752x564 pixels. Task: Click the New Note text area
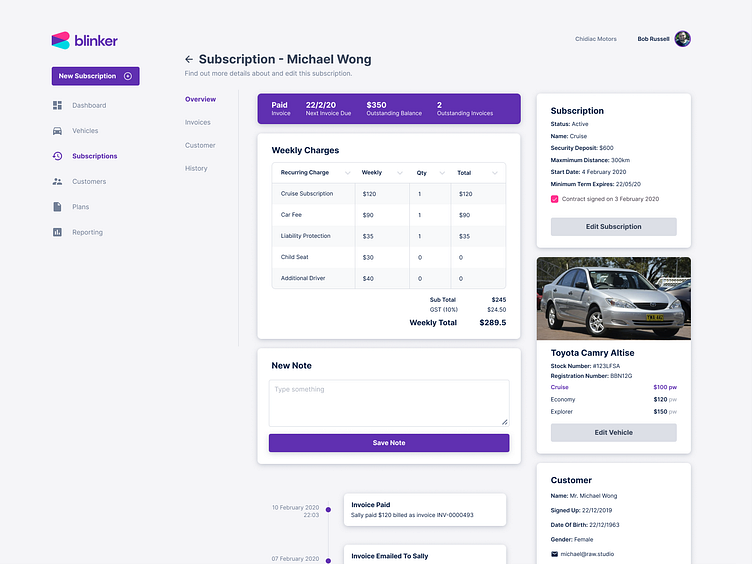(389, 403)
